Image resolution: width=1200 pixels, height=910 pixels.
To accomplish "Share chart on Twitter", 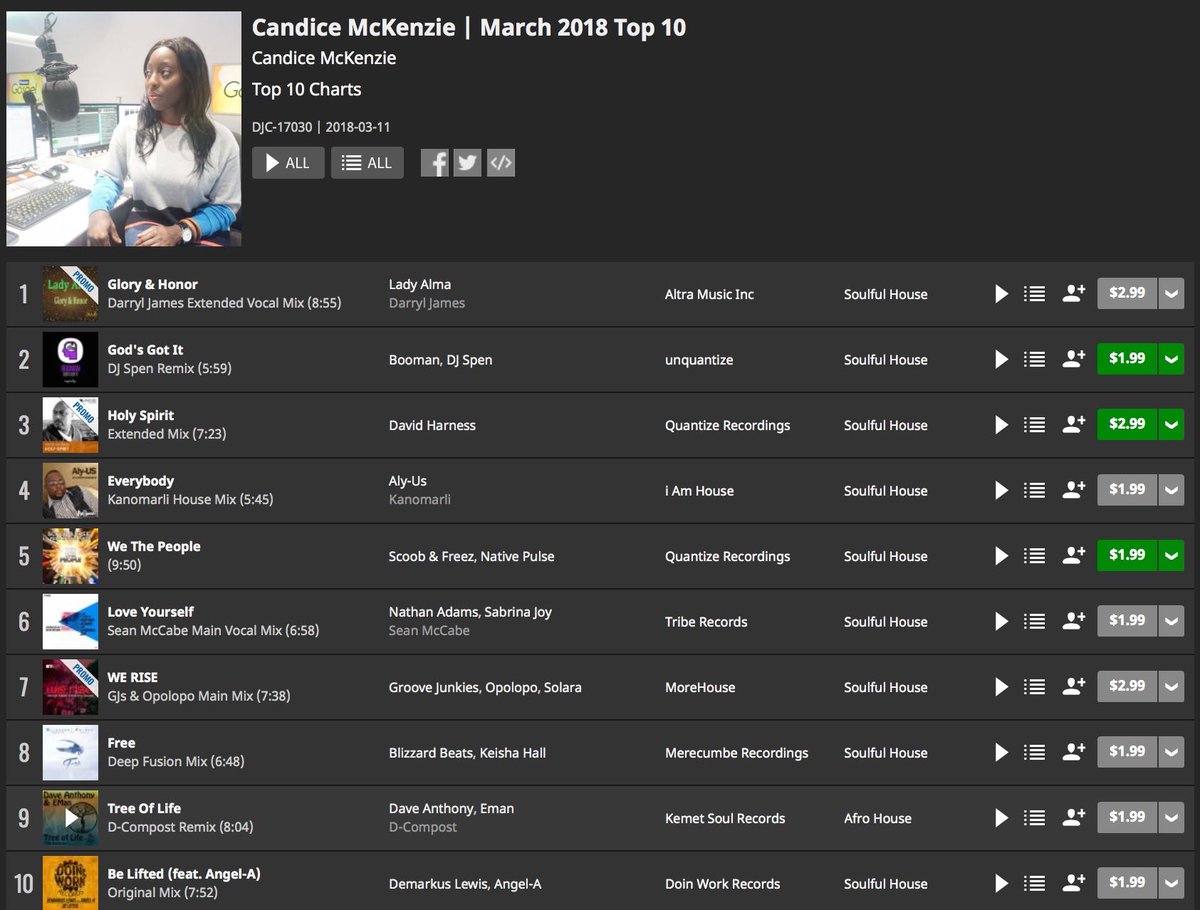I will [468, 163].
